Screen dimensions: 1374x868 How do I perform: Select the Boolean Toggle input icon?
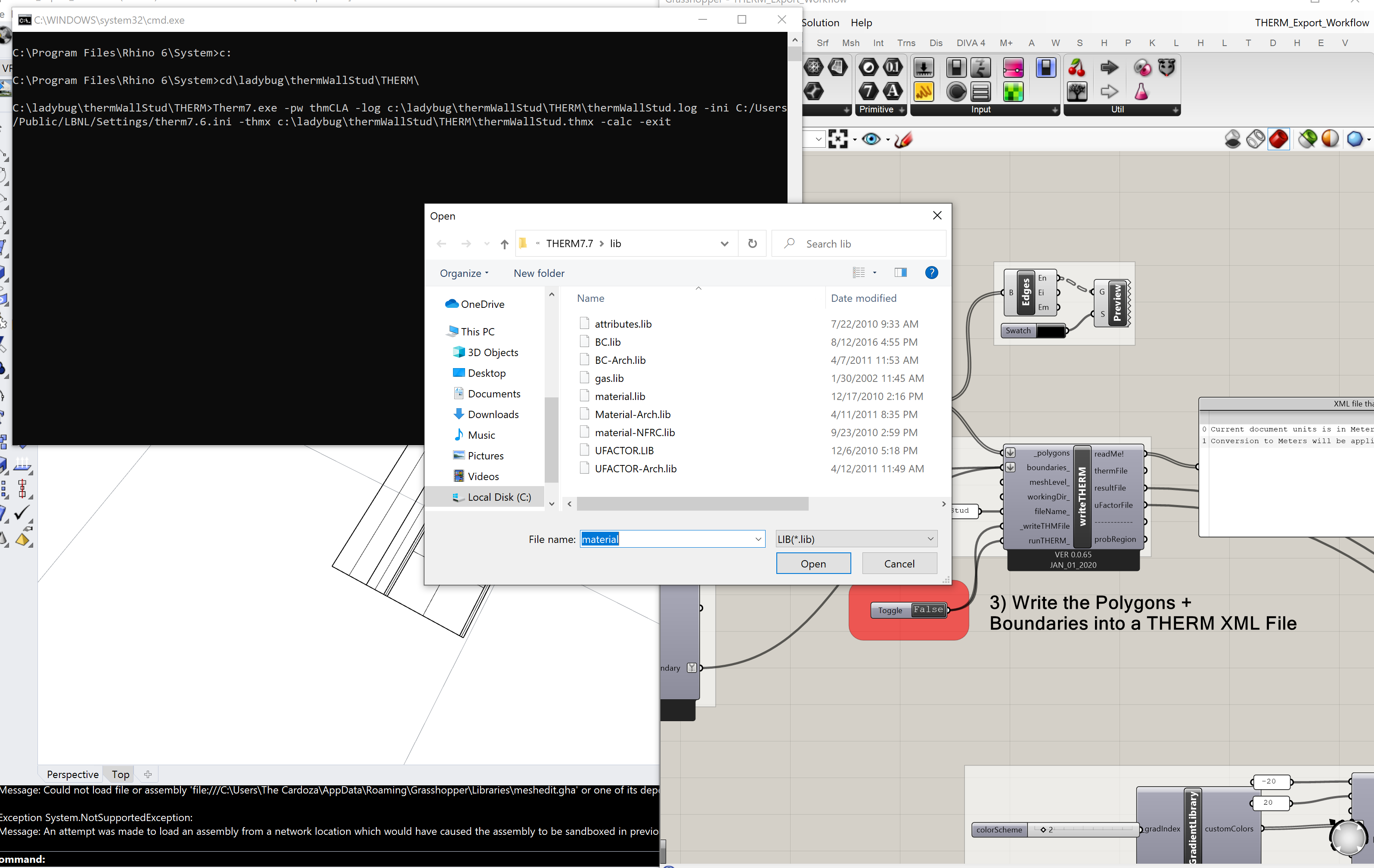[956, 67]
